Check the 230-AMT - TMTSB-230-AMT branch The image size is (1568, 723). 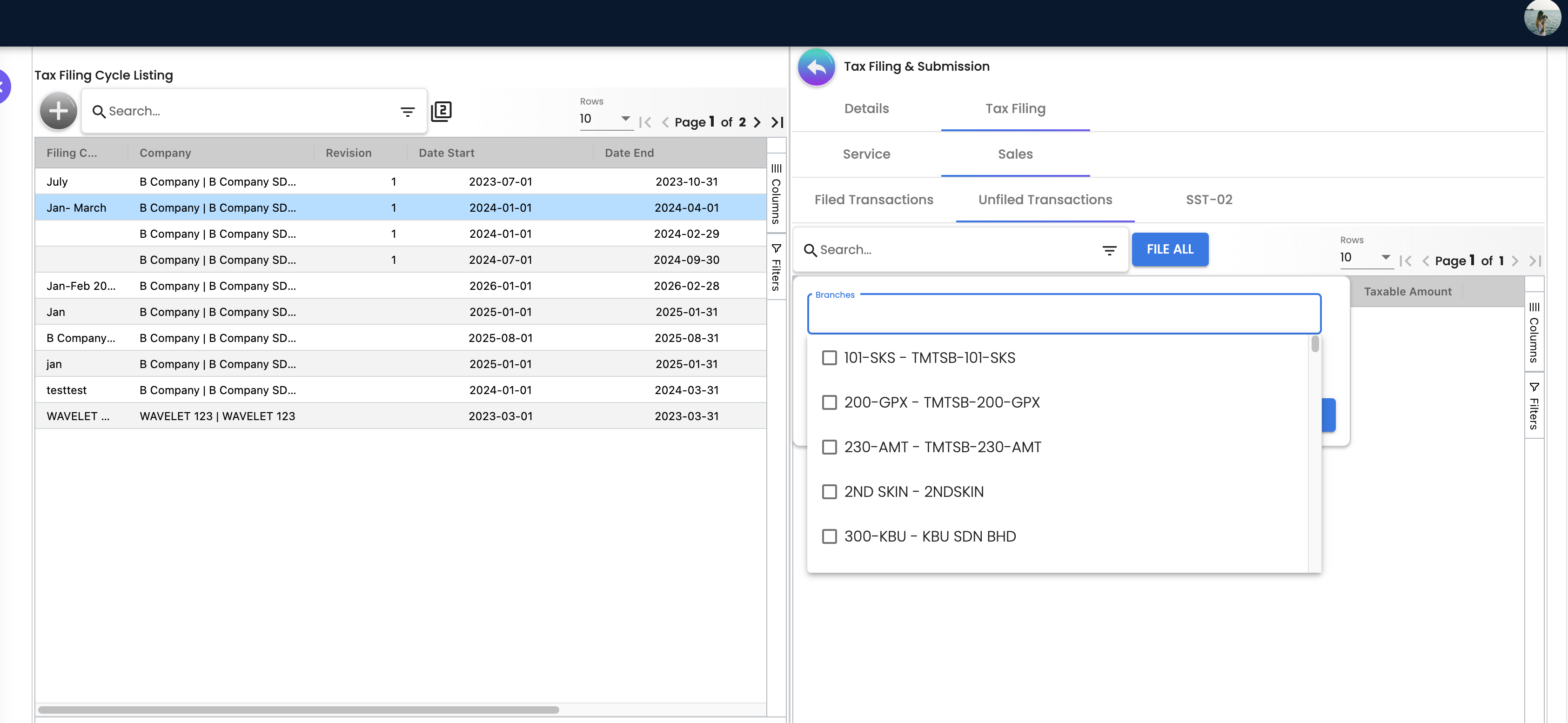coord(829,447)
